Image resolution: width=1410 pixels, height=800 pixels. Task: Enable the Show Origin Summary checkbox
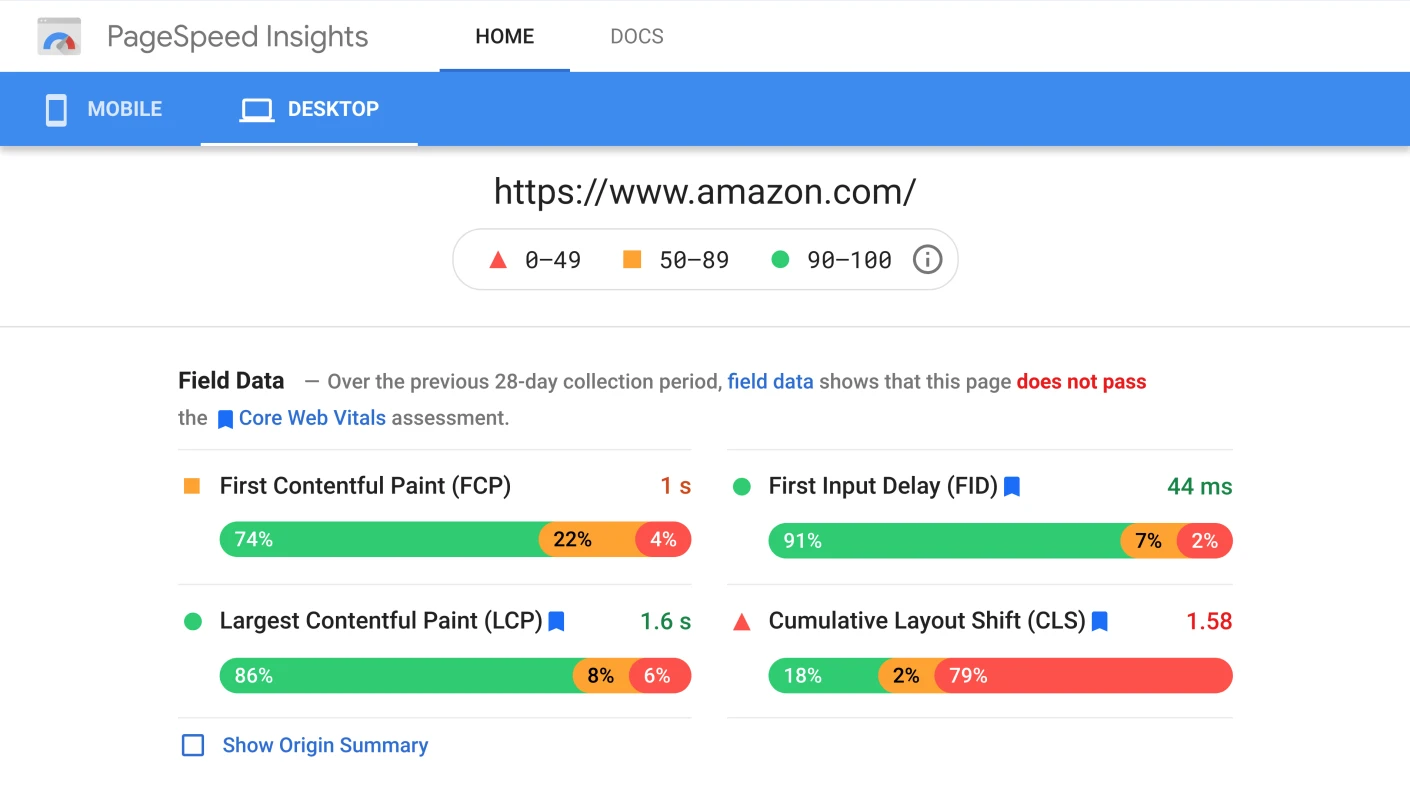[192, 745]
